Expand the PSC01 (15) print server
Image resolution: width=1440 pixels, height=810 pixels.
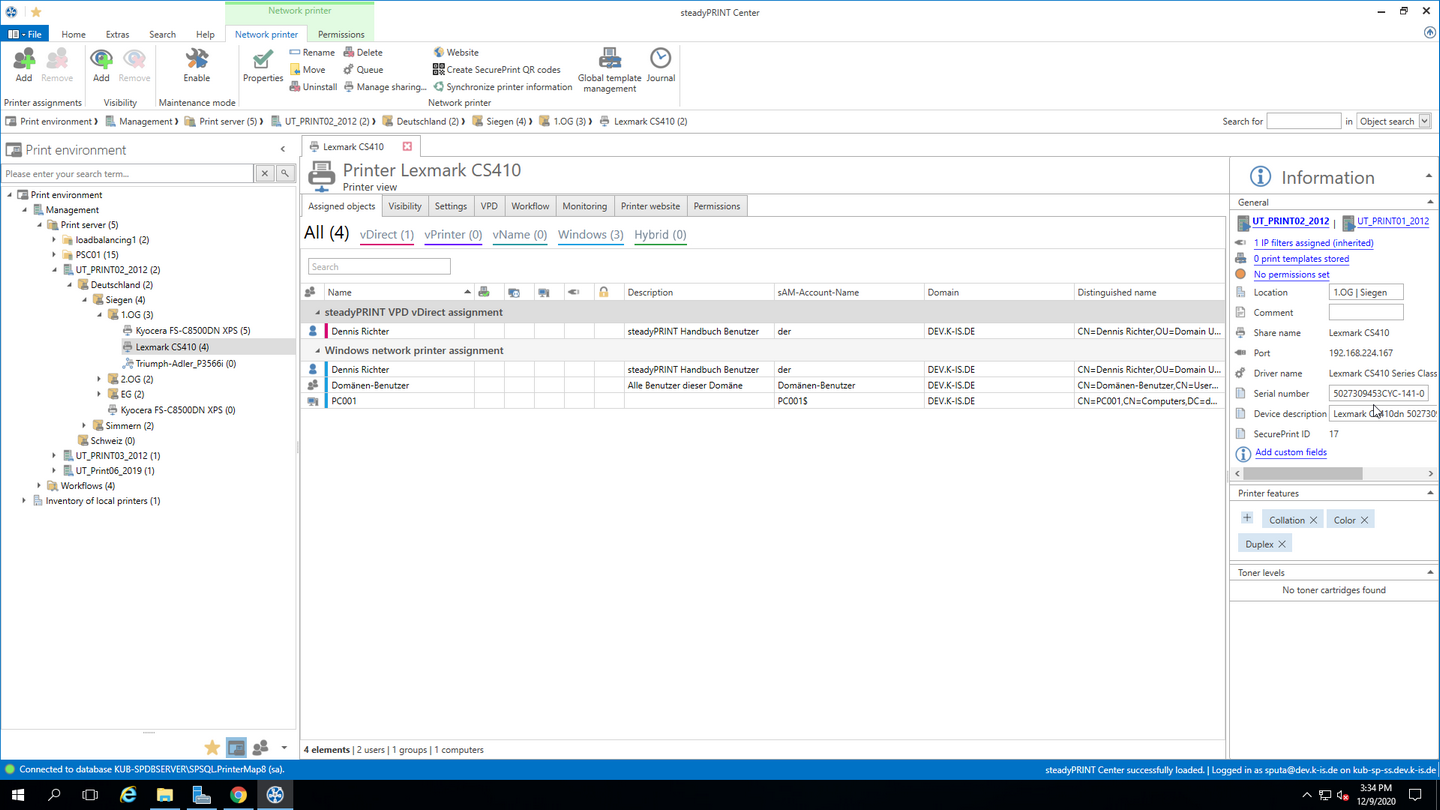point(55,255)
